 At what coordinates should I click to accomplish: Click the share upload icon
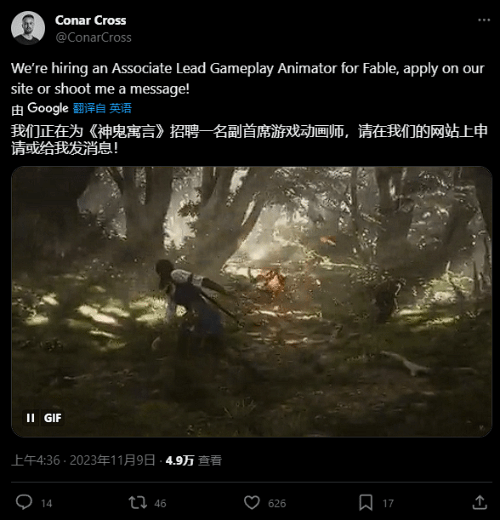click(480, 502)
